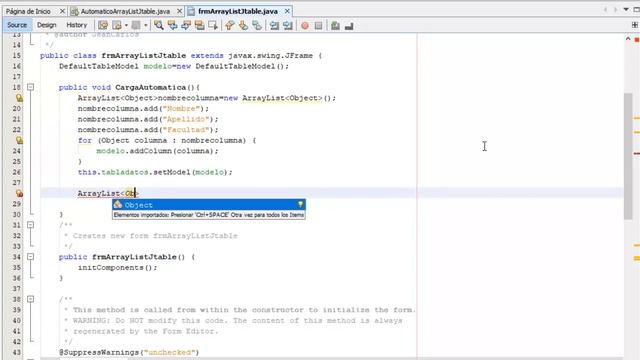The width and height of the screenshot is (640, 360).
Task: Close the Página de Inicio tab
Action: pos(62,11)
